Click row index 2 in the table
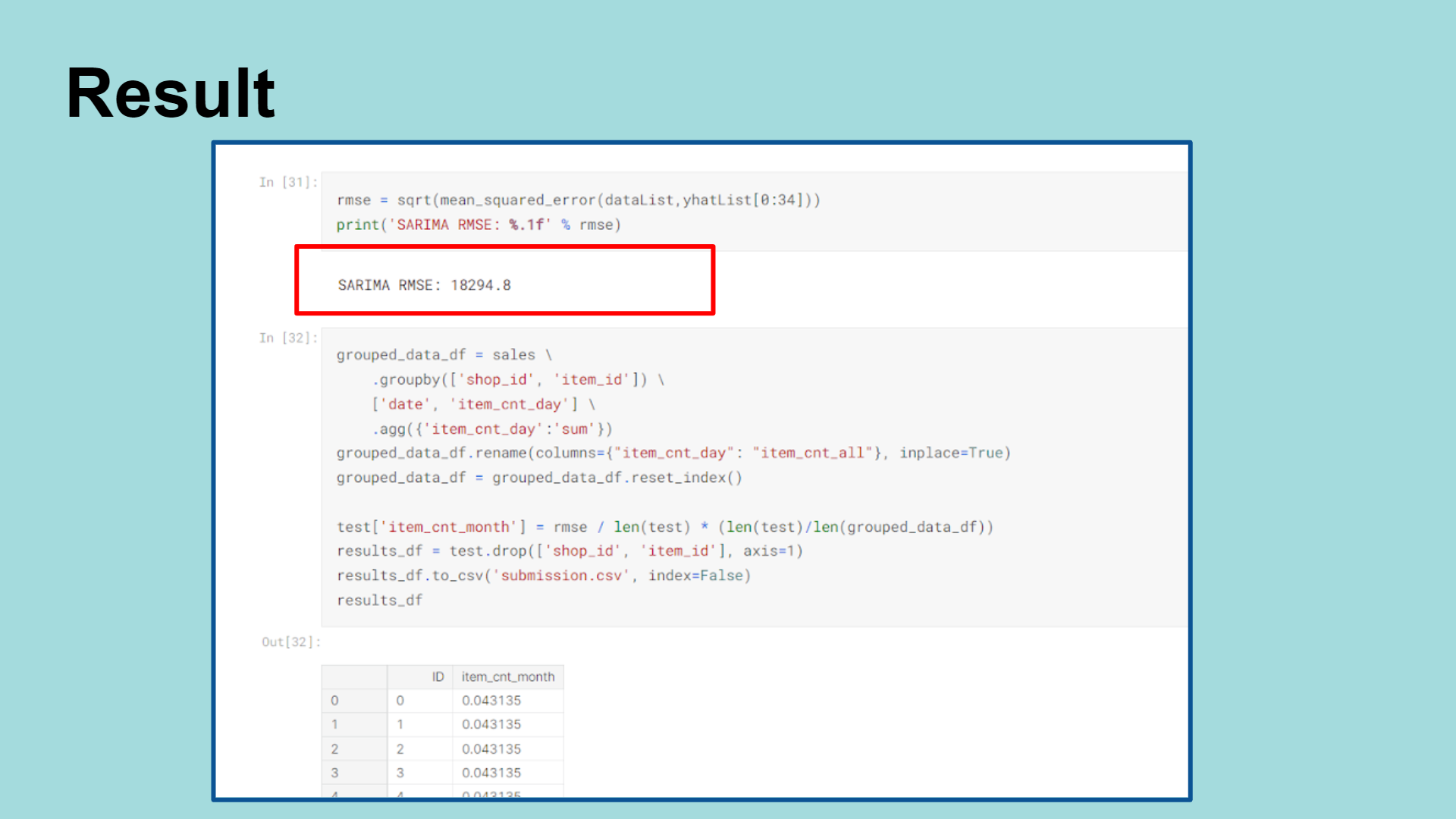This screenshot has width=1456, height=819. pos(334,748)
